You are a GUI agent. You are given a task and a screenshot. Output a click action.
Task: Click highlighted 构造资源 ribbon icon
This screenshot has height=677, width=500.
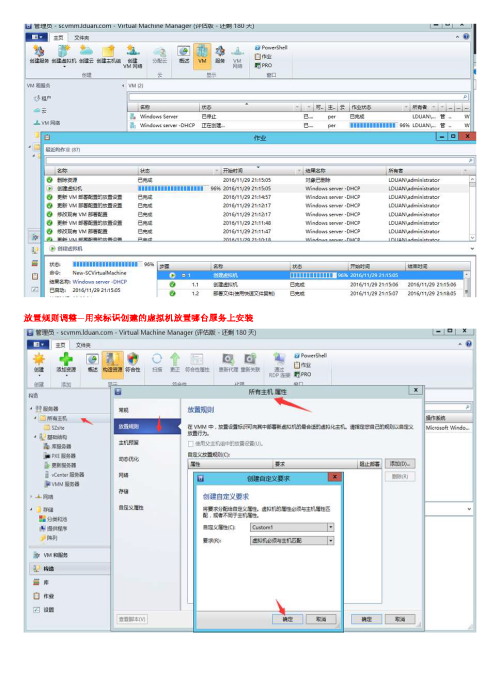pyautogui.click(x=112, y=364)
